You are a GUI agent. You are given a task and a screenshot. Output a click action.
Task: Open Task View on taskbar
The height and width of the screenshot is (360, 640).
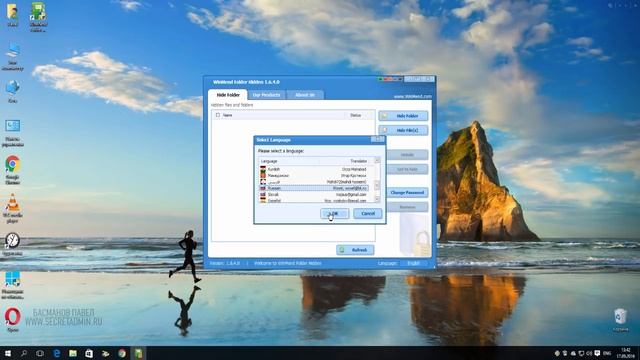click(40, 353)
